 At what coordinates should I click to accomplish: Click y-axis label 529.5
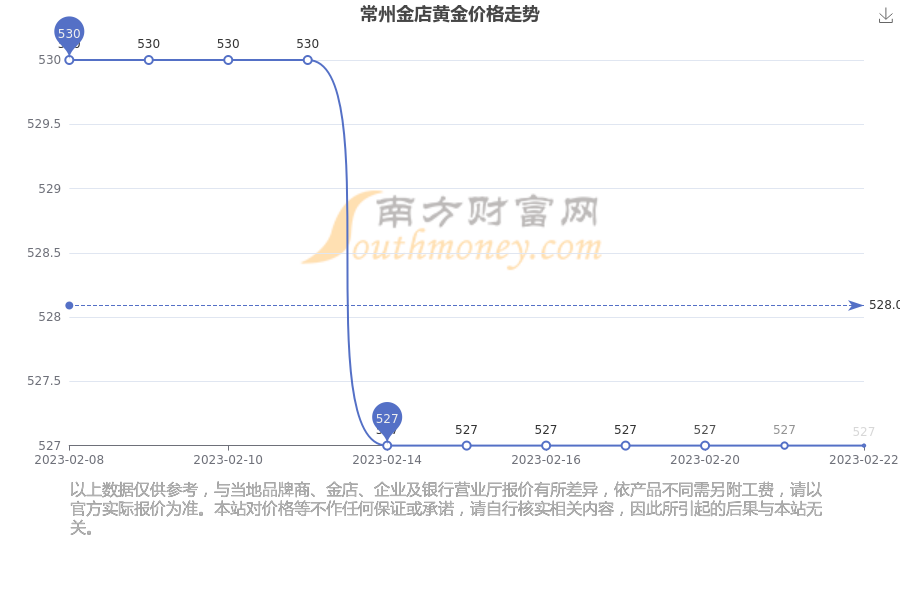pos(44,124)
